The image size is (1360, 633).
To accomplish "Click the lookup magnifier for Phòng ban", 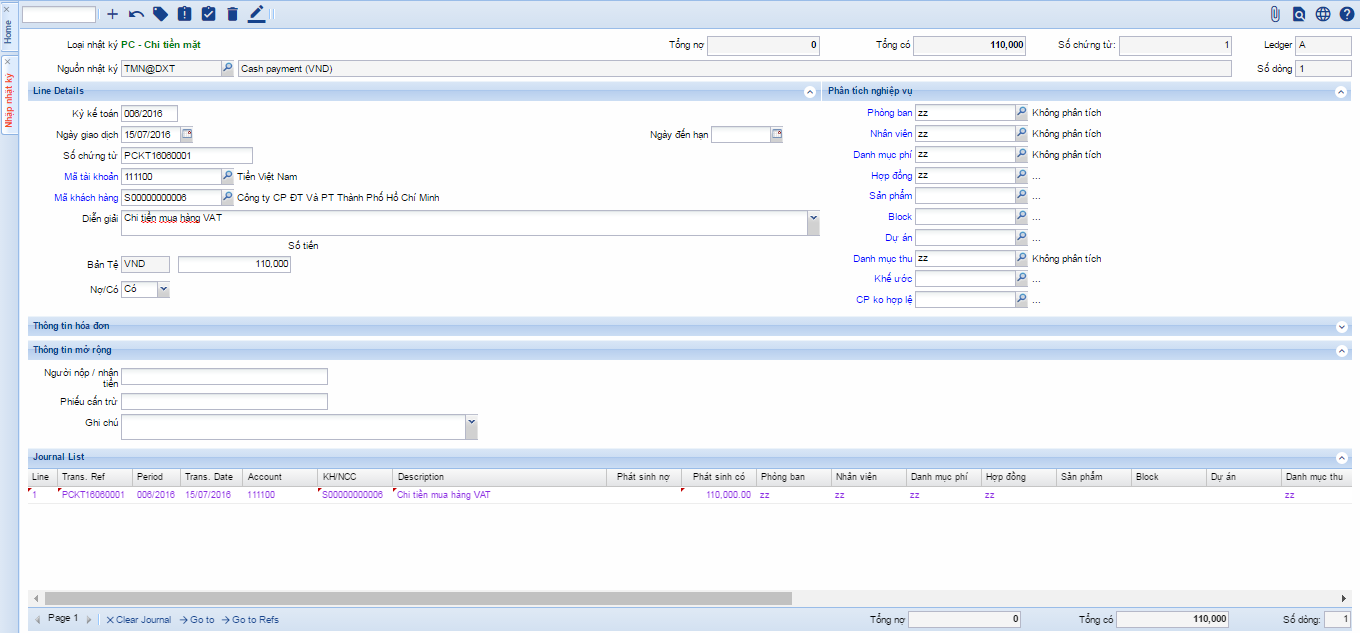I will click(1021, 113).
